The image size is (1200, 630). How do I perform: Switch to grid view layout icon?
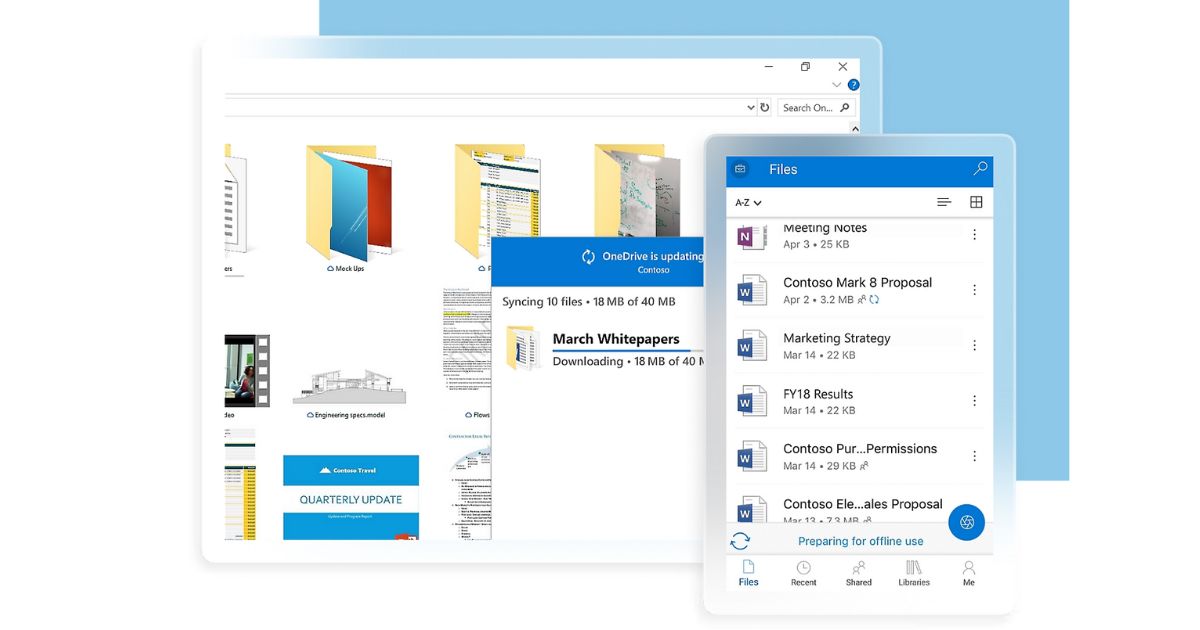[976, 202]
